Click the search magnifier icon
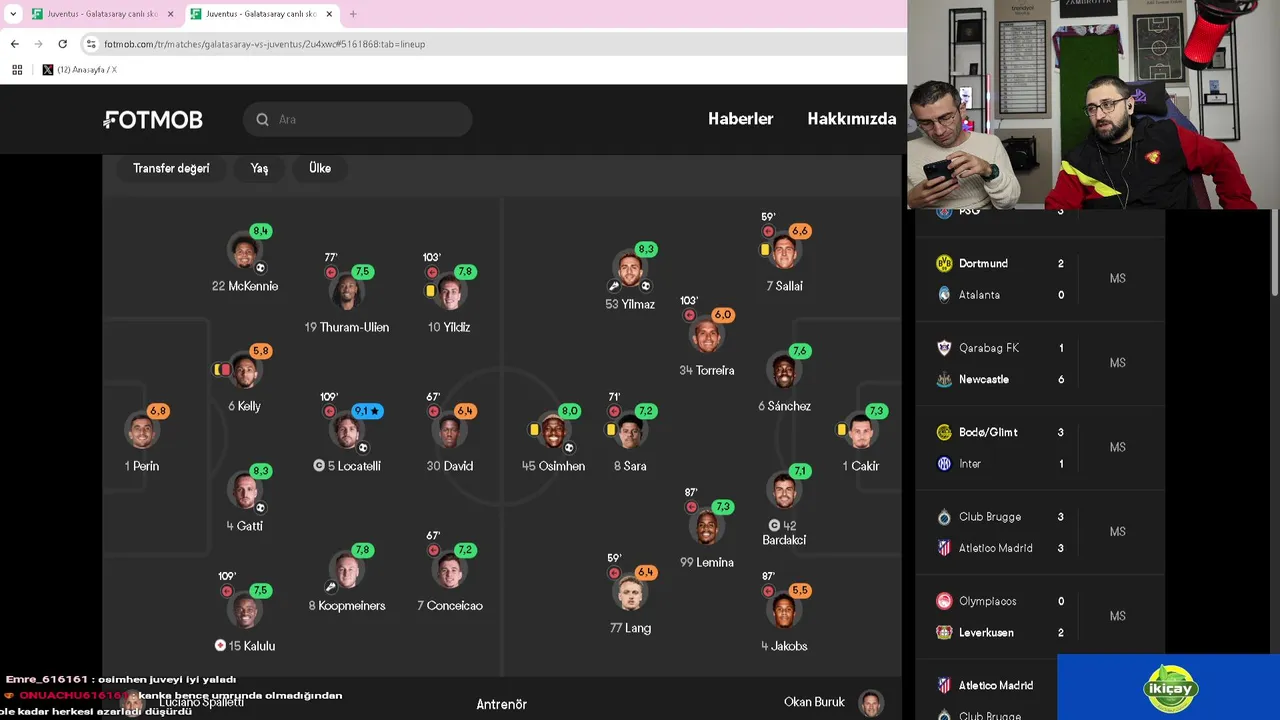Viewport: 1280px width, 720px height. point(262,120)
